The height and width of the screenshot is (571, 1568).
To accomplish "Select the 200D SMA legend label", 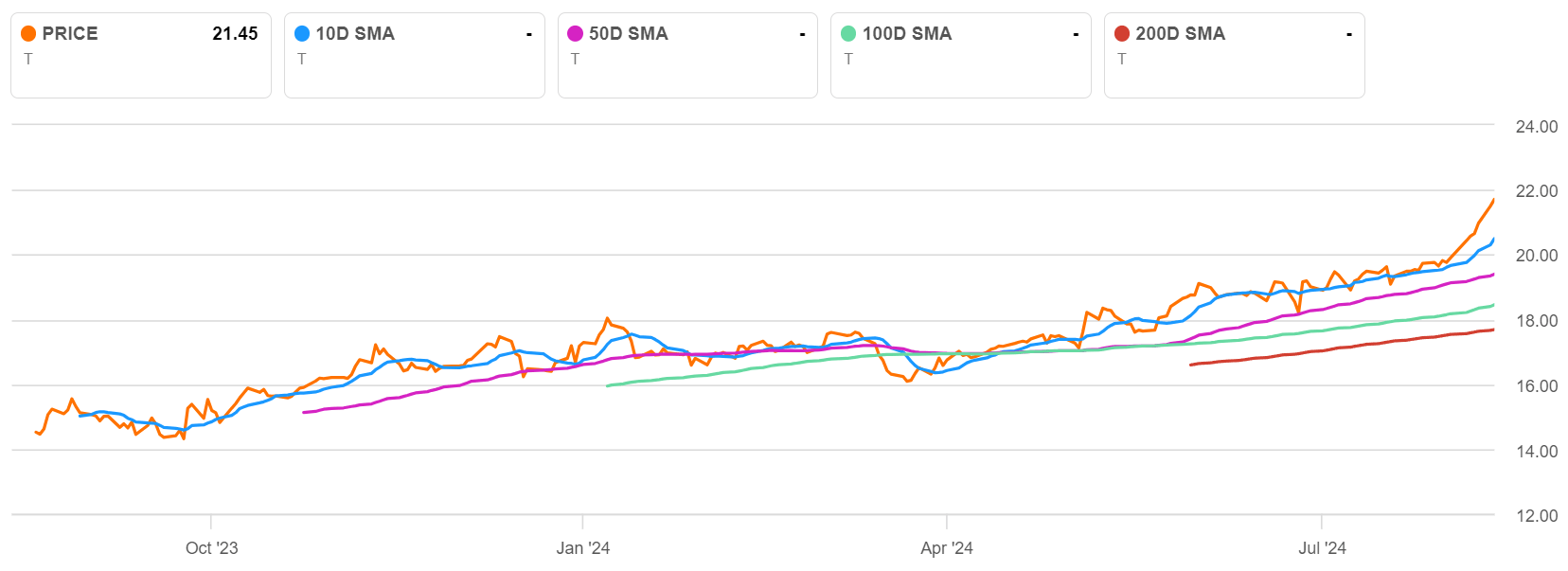I will [1180, 34].
